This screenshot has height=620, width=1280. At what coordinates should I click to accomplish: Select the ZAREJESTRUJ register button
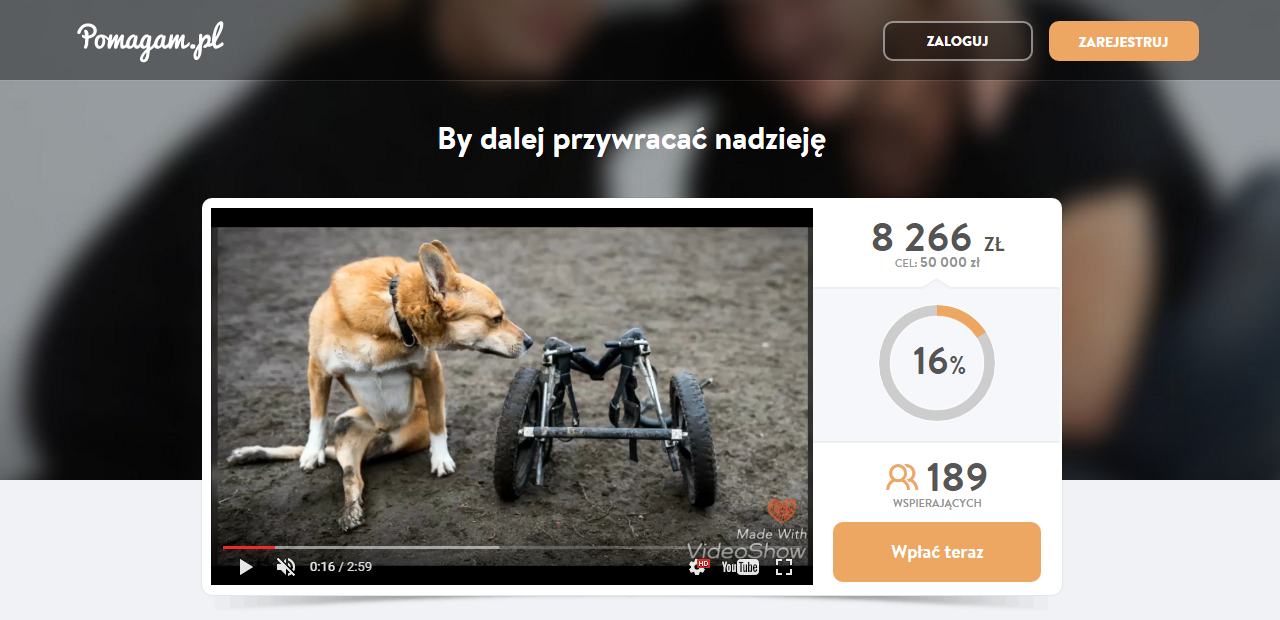(1124, 41)
